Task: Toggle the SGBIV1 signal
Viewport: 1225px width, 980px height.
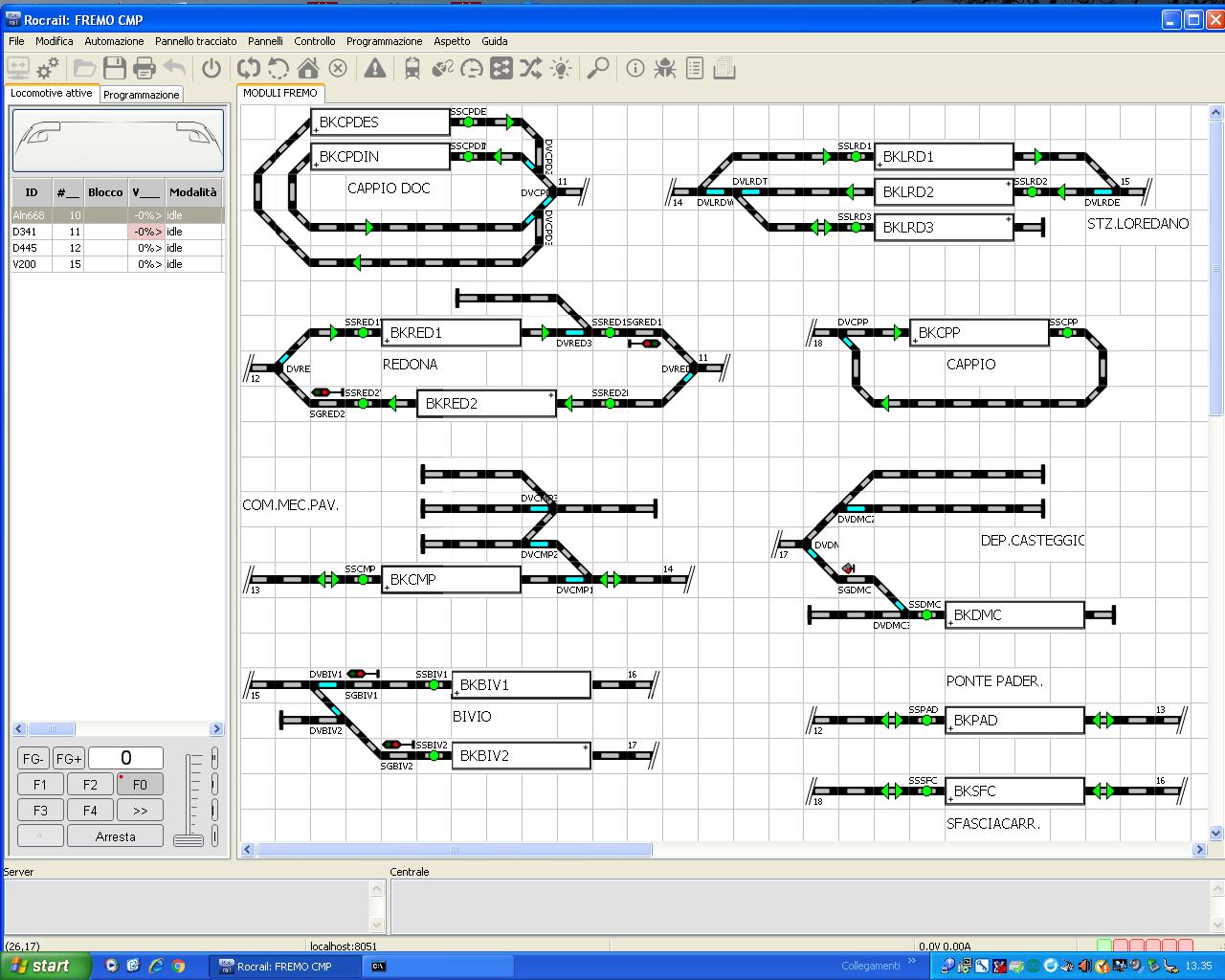Action: click(x=362, y=674)
